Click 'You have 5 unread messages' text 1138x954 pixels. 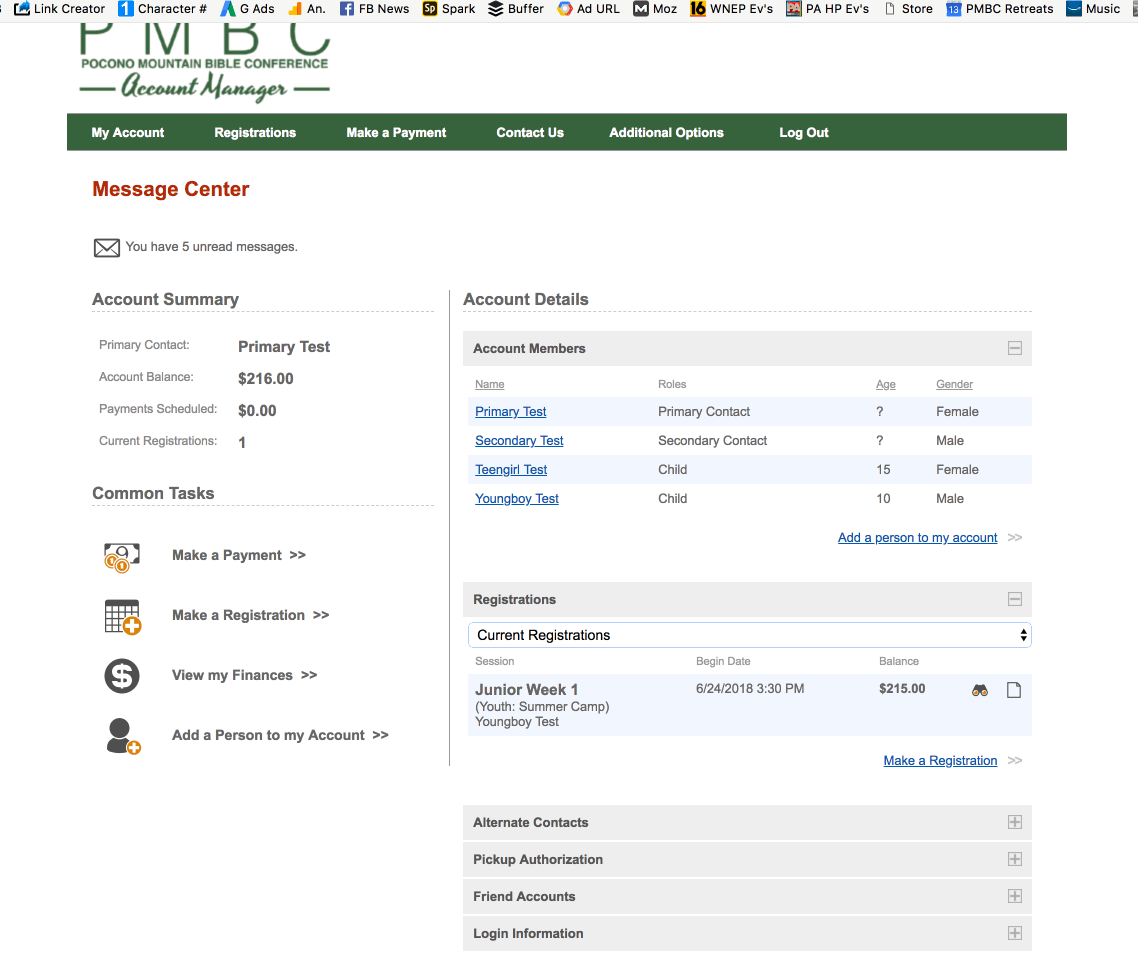211,247
